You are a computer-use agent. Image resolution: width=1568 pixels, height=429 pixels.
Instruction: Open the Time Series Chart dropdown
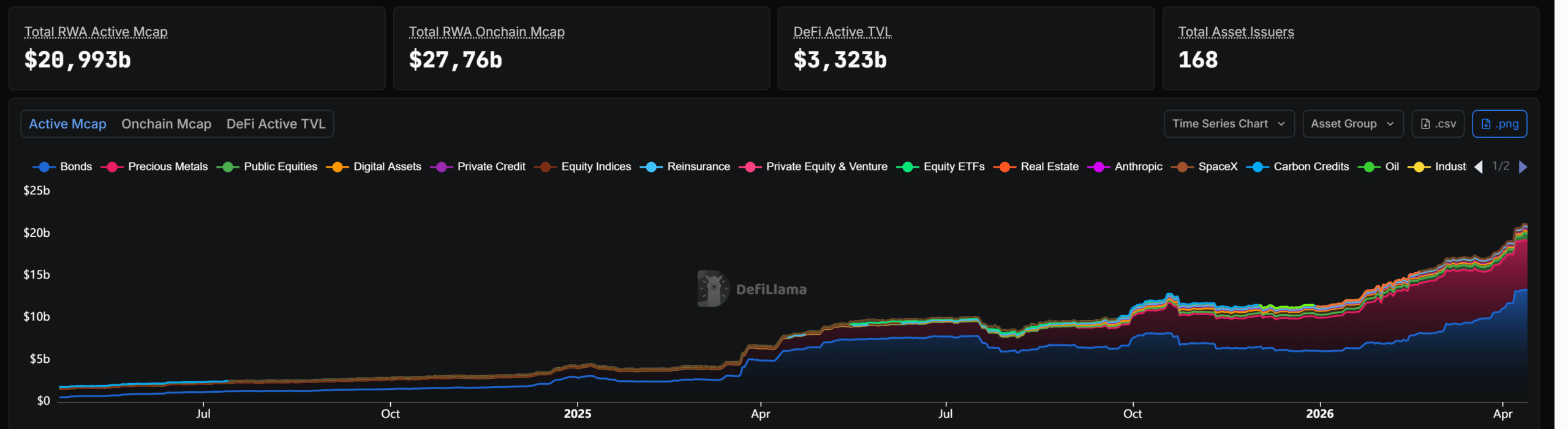pyautogui.click(x=1229, y=124)
